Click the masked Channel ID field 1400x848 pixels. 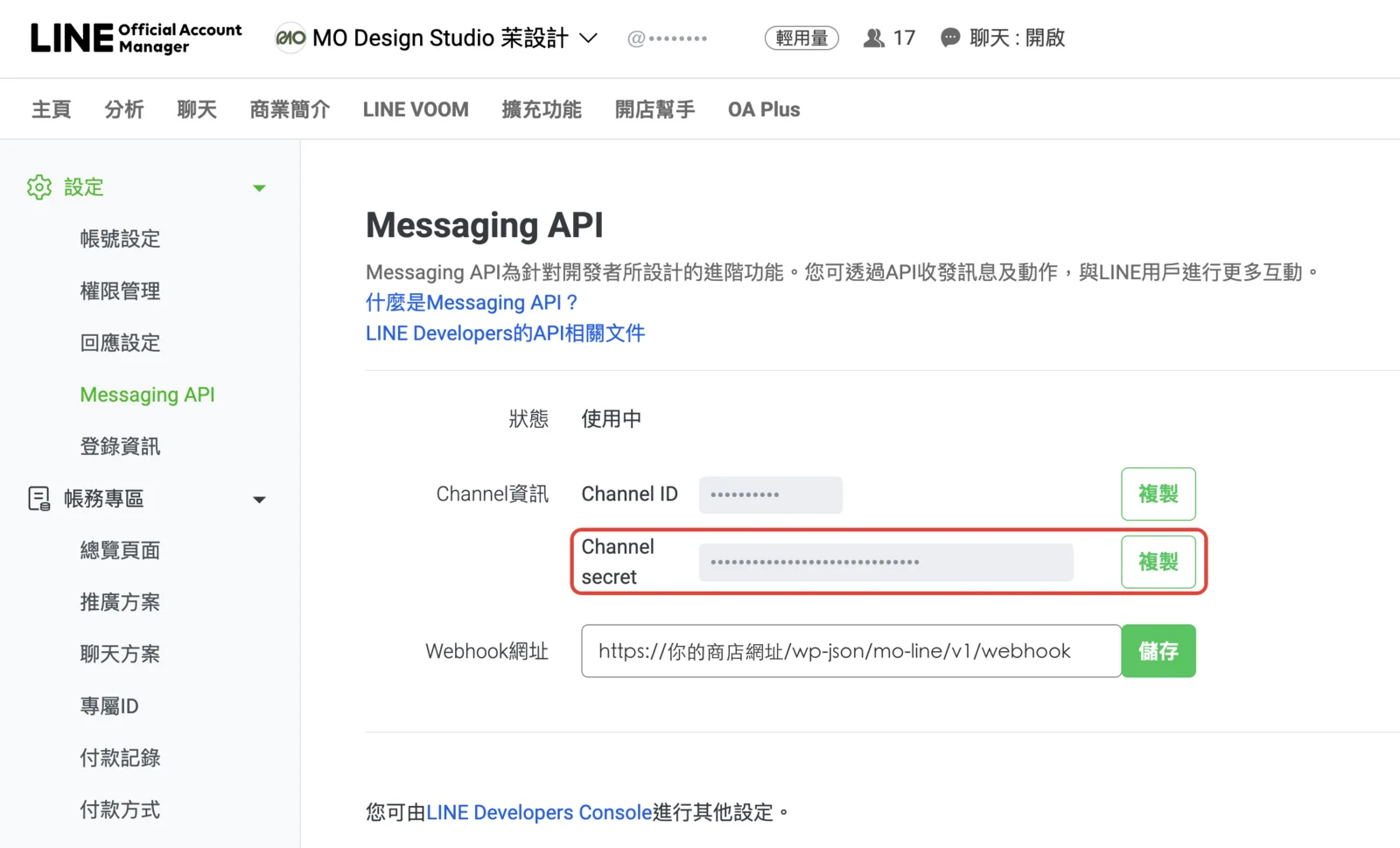tap(770, 494)
